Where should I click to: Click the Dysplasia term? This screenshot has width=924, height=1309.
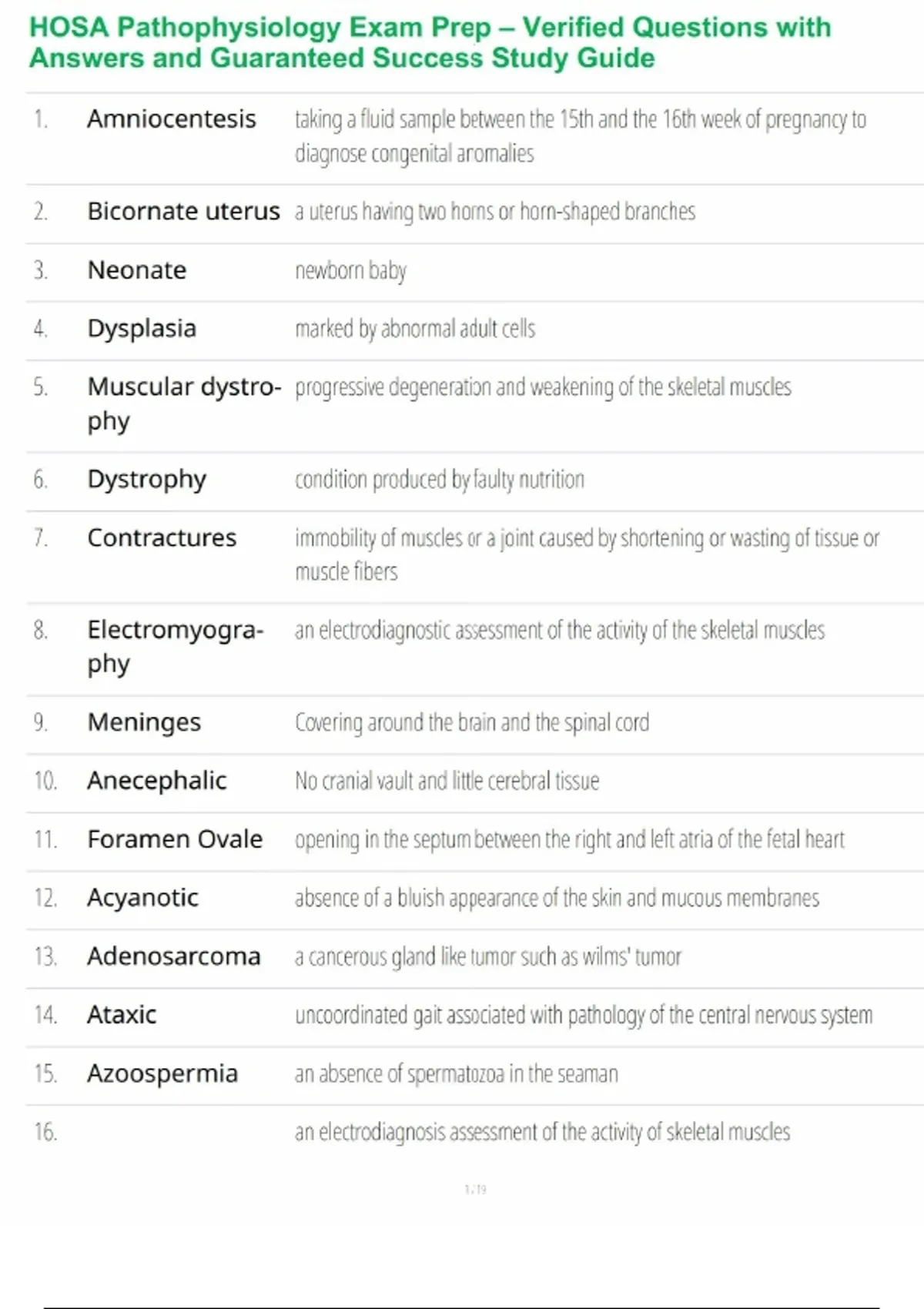click(142, 329)
